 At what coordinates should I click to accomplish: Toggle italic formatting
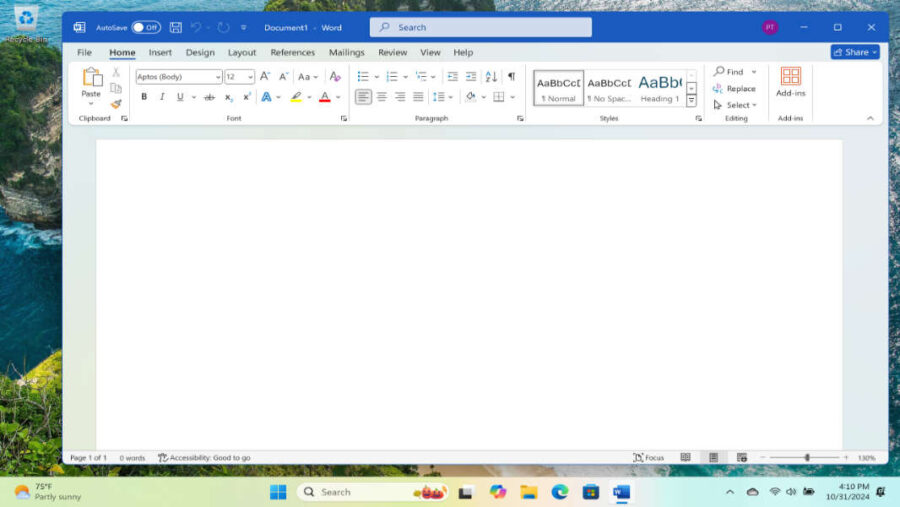[162, 97]
